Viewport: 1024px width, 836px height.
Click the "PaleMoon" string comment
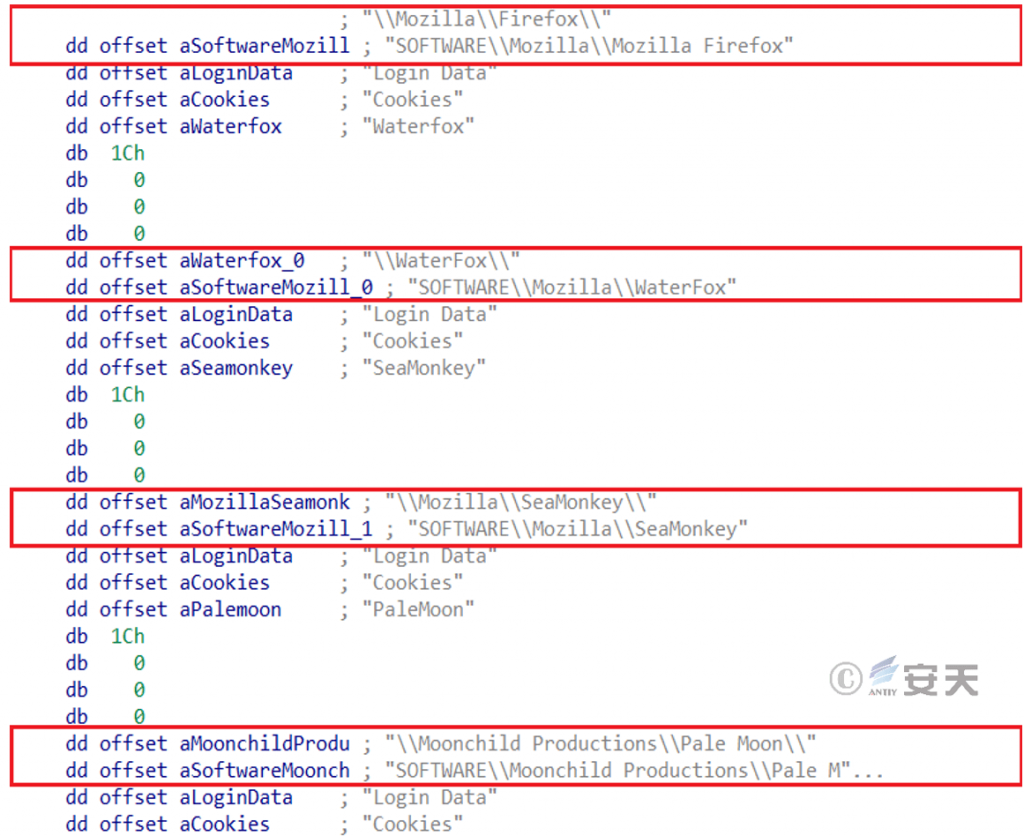419,609
